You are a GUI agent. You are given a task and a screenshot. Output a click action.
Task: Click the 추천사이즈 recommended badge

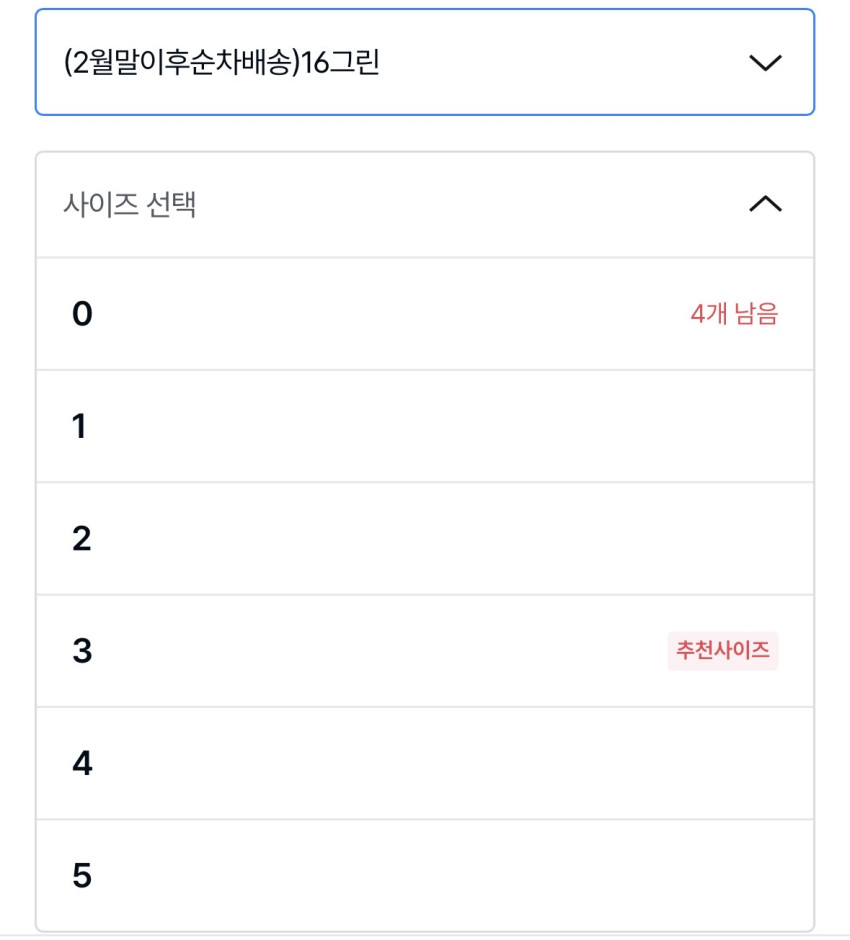722,651
